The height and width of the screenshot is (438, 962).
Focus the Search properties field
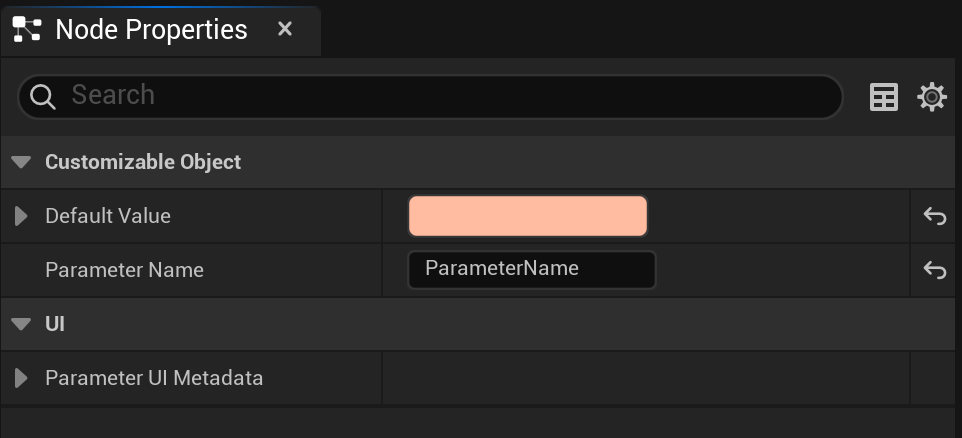[430, 96]
